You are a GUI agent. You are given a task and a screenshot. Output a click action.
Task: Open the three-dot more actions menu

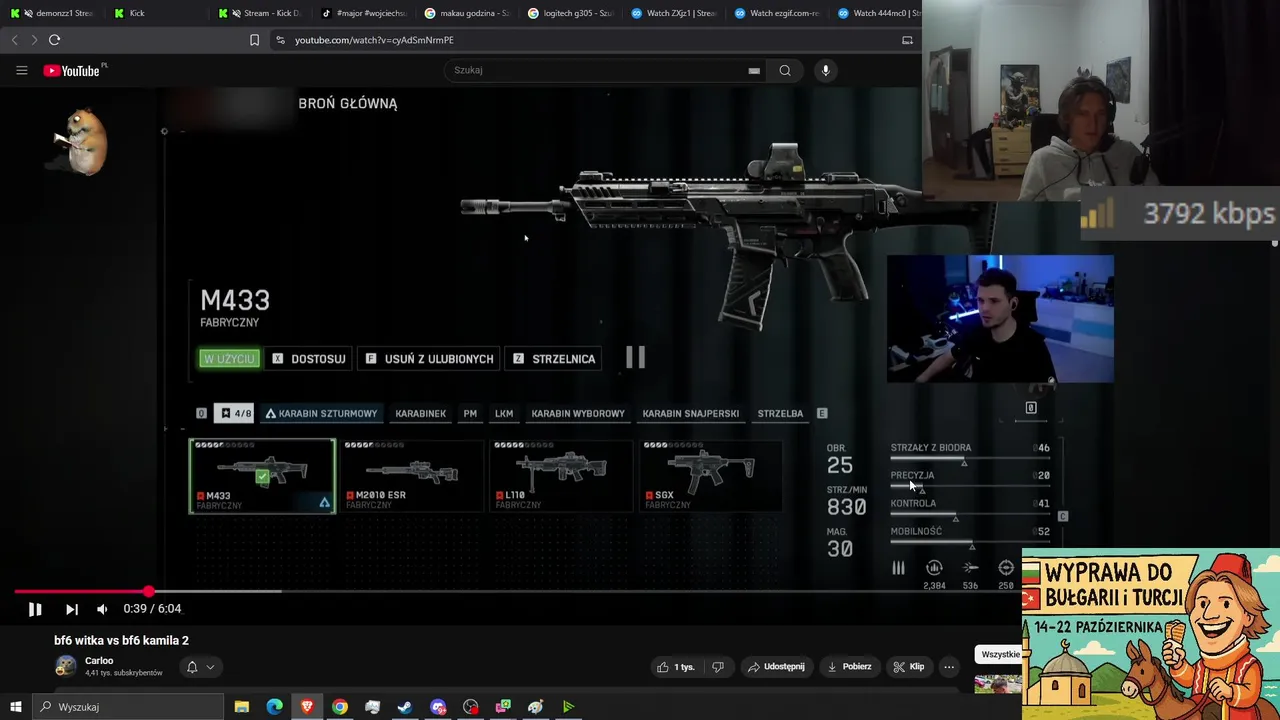pyautogui.click(x=949, y=667)
